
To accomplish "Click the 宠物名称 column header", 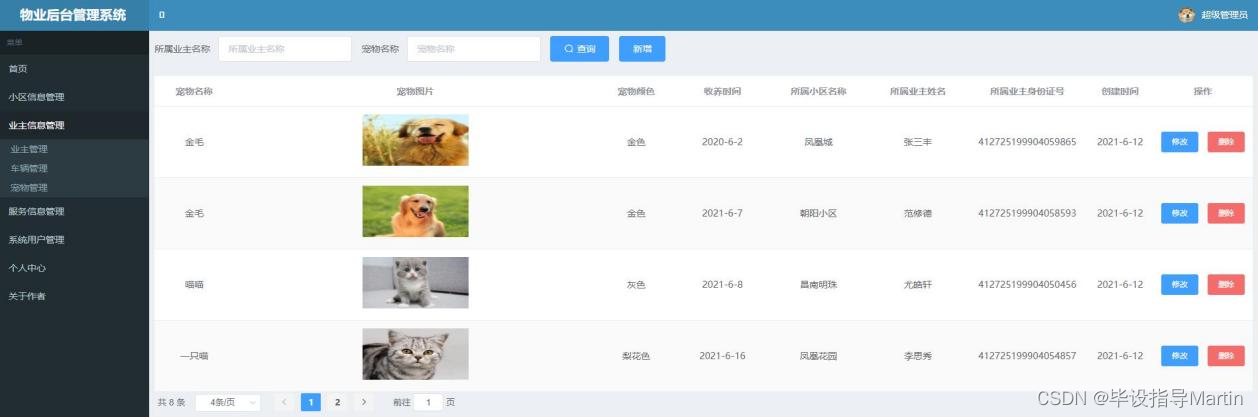I will point(194,91).
